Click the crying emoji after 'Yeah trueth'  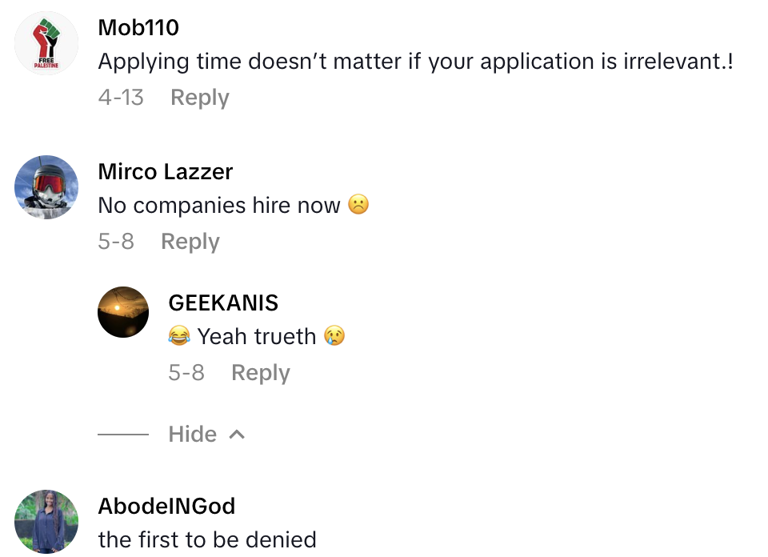tap(334, 337)
